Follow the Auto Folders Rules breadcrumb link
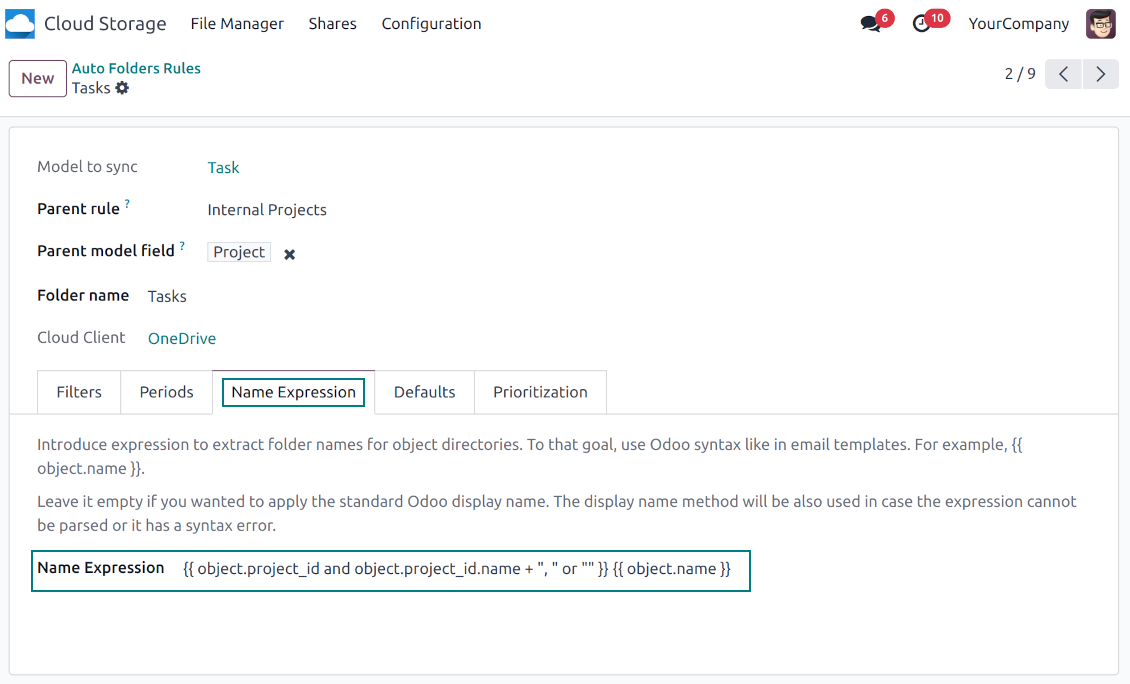Screen dimensions: 1130x684 [x=136, y=68]
